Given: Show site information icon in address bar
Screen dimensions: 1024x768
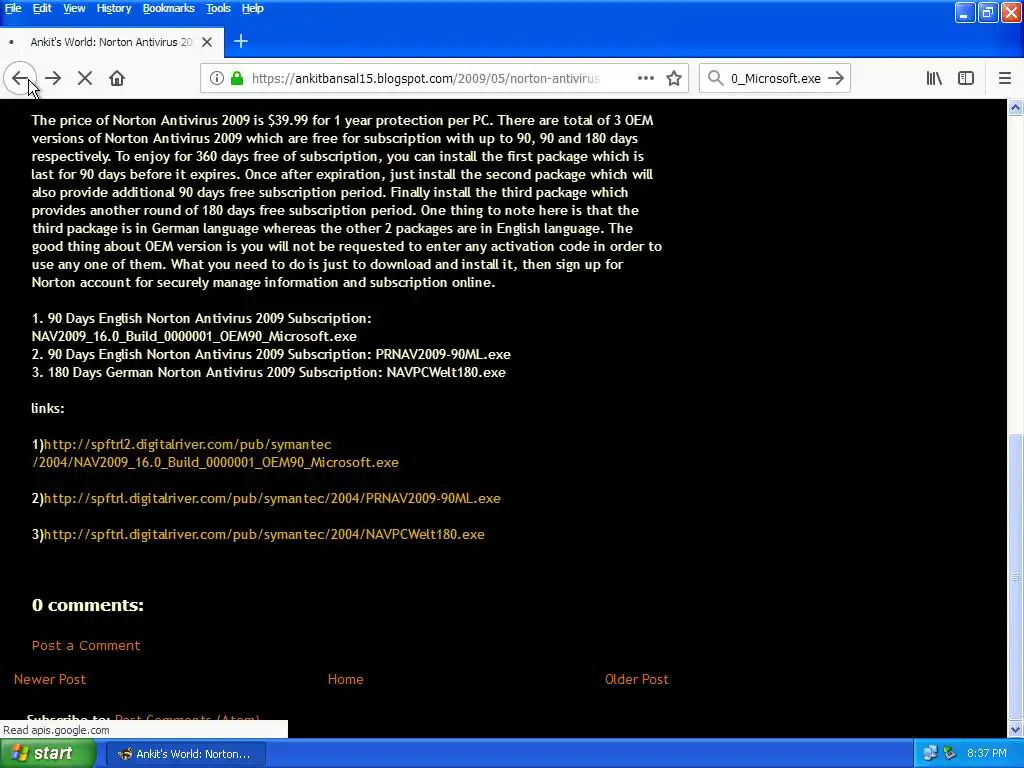Looking at the screenshot, I should (x=217, y=78).
